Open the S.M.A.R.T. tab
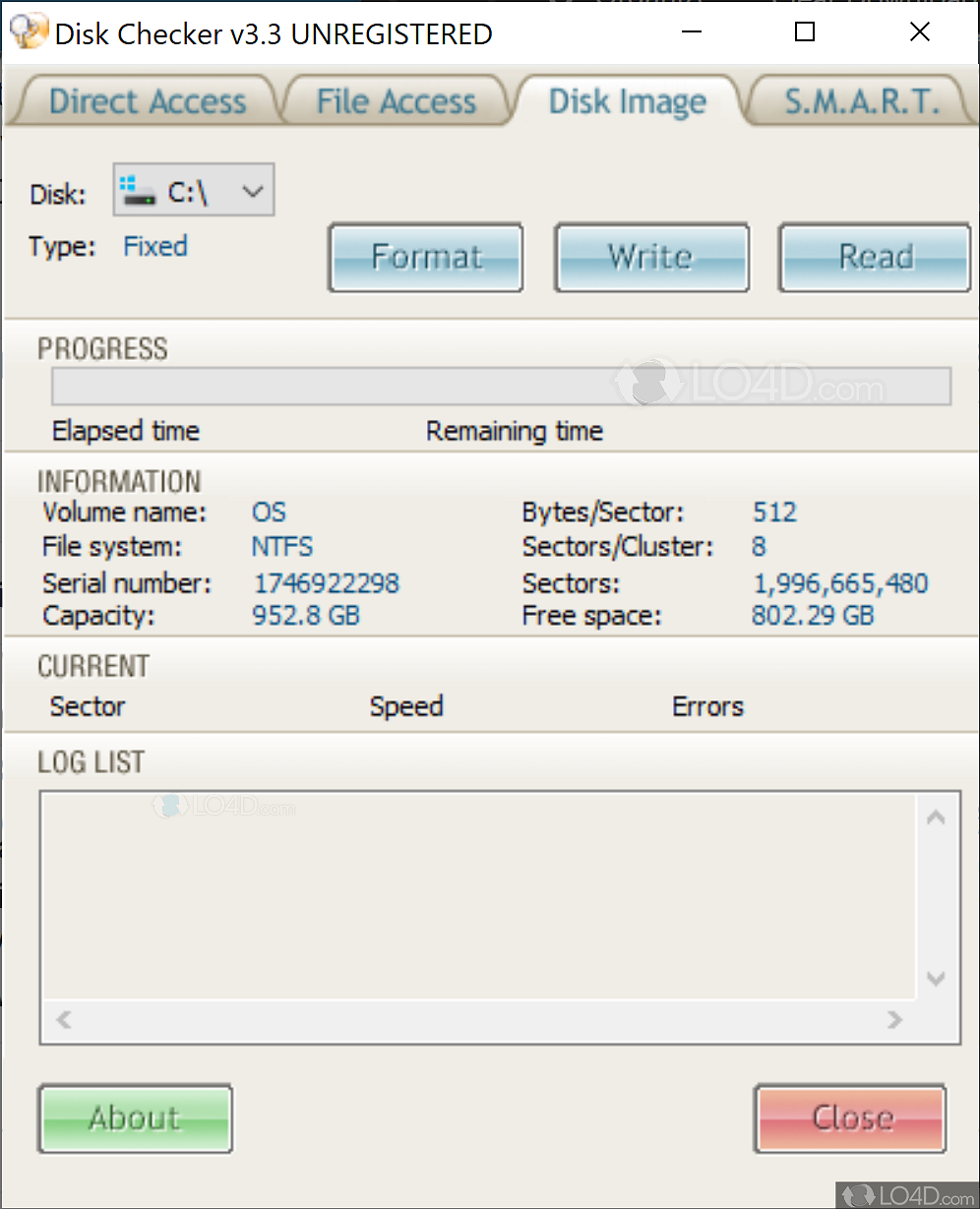The height and width of the screenshot is (1209, 980). [x=858, y=99]
